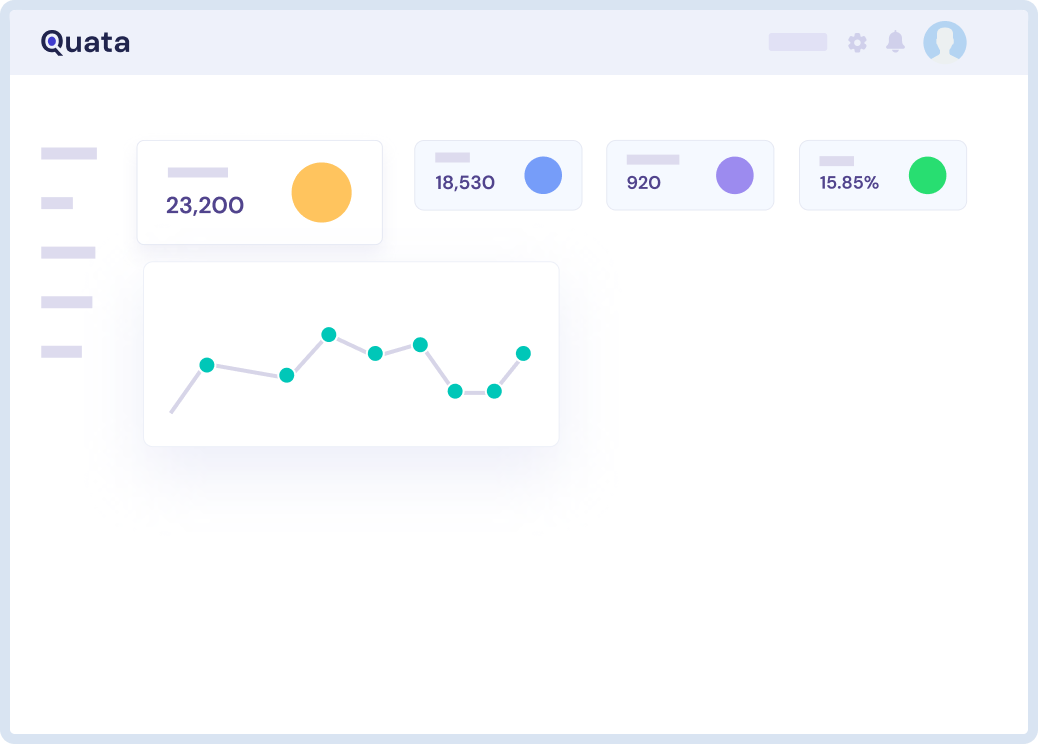This screenshot has width=1038, height=744.
Task: Select the fourth sidebar menu item
Action: coord(67,302)
